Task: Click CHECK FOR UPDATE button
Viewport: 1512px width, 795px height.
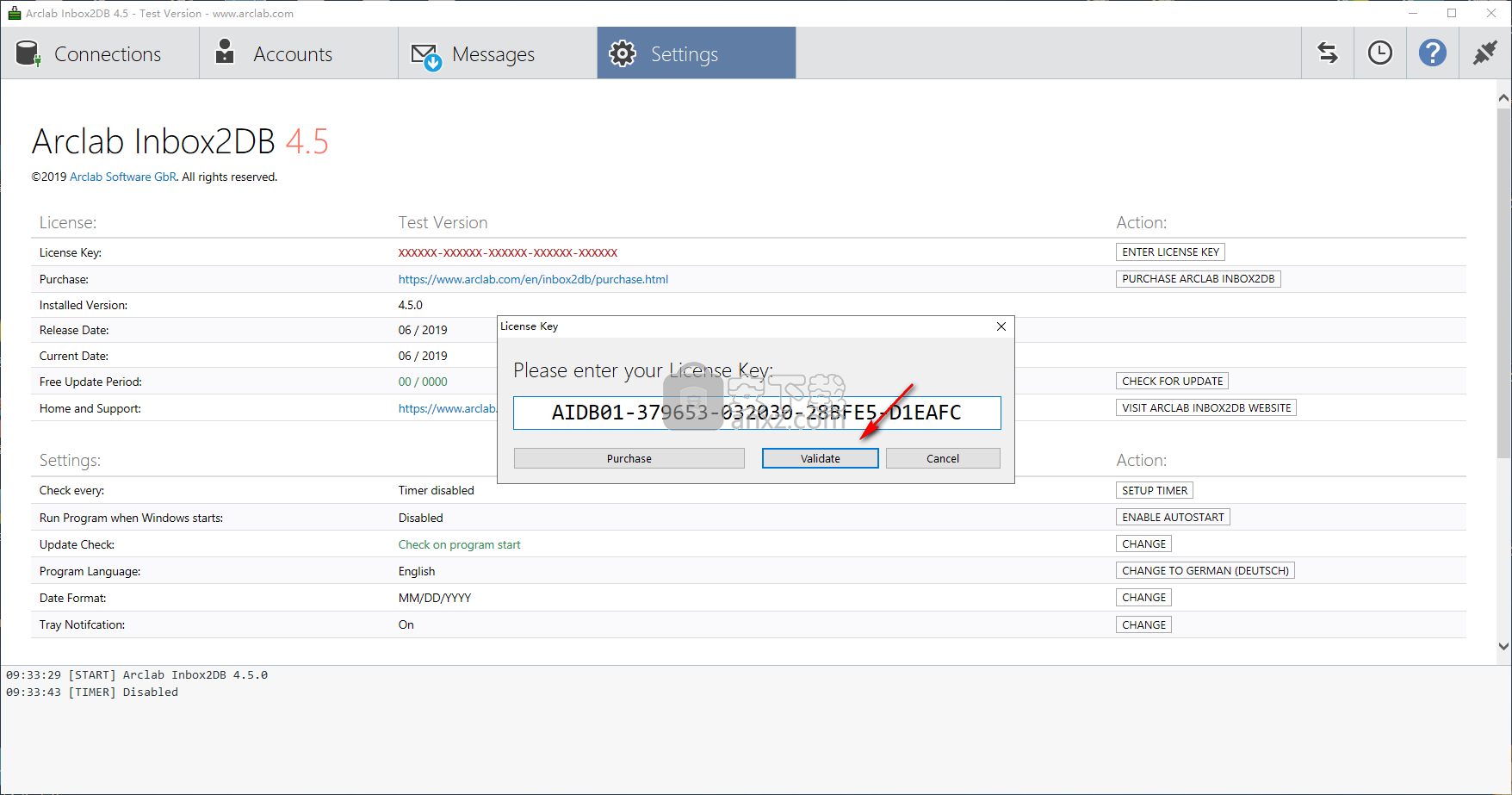Action: tap(1172, 382)
